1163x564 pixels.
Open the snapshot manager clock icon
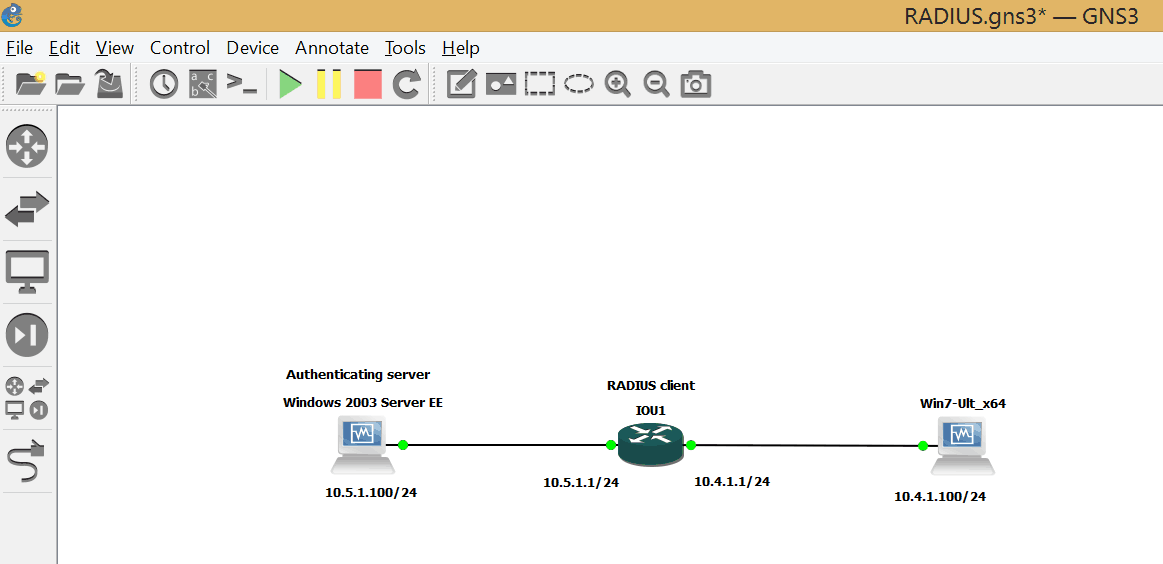pyautogui.click(x=164, y=84)
